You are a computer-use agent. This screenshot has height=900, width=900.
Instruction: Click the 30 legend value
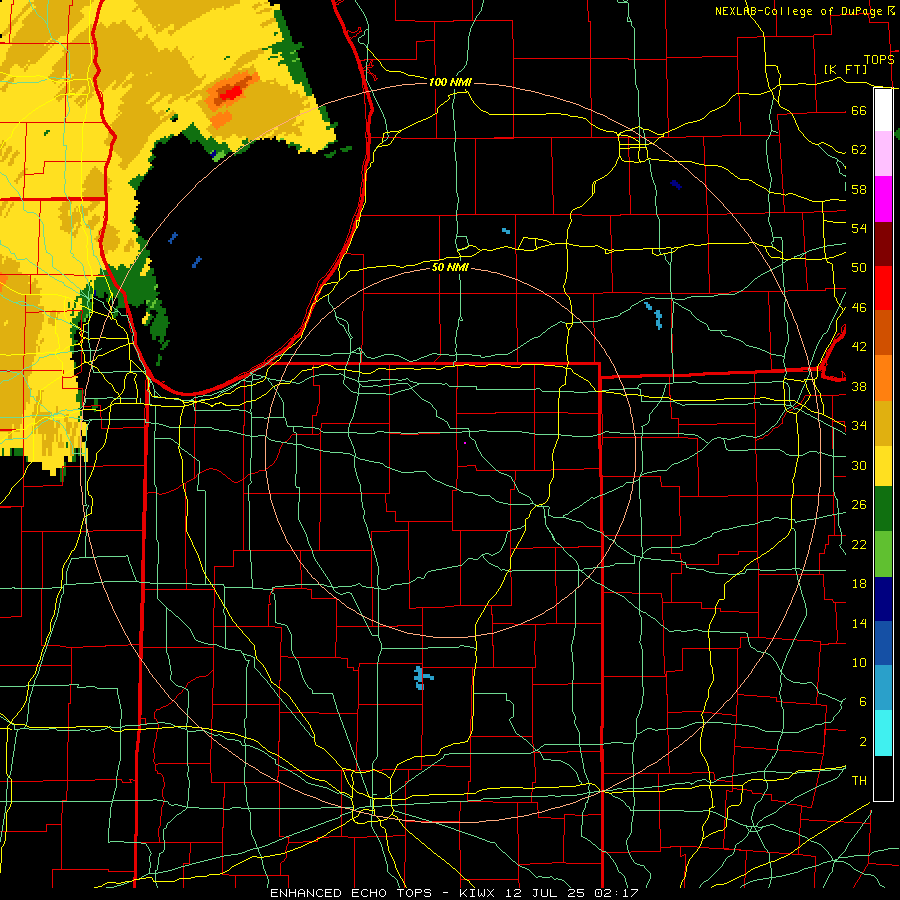point(859,465)
